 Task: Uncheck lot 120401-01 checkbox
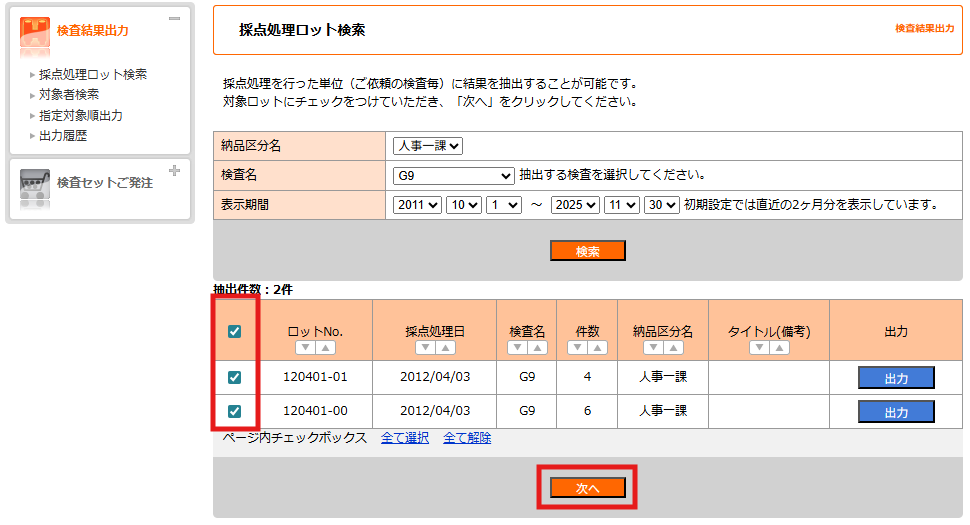(x=235, y=378)
